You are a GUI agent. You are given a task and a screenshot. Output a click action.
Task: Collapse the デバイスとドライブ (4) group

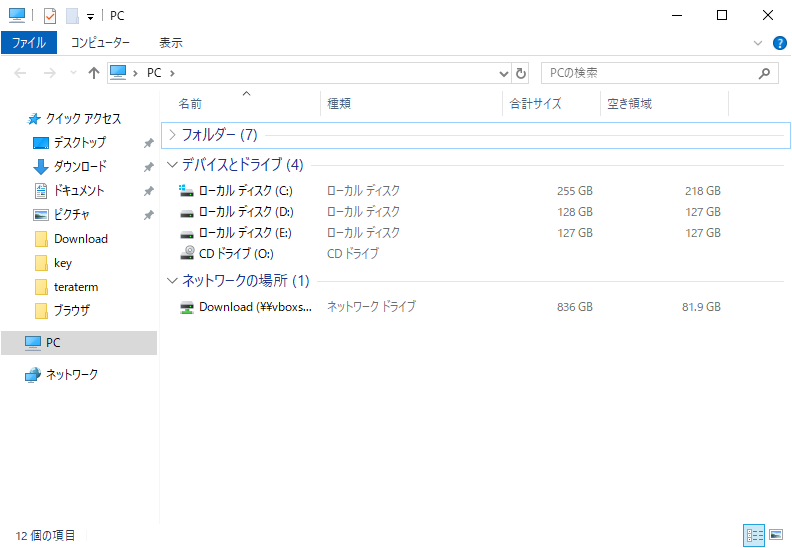coord(172,165)
